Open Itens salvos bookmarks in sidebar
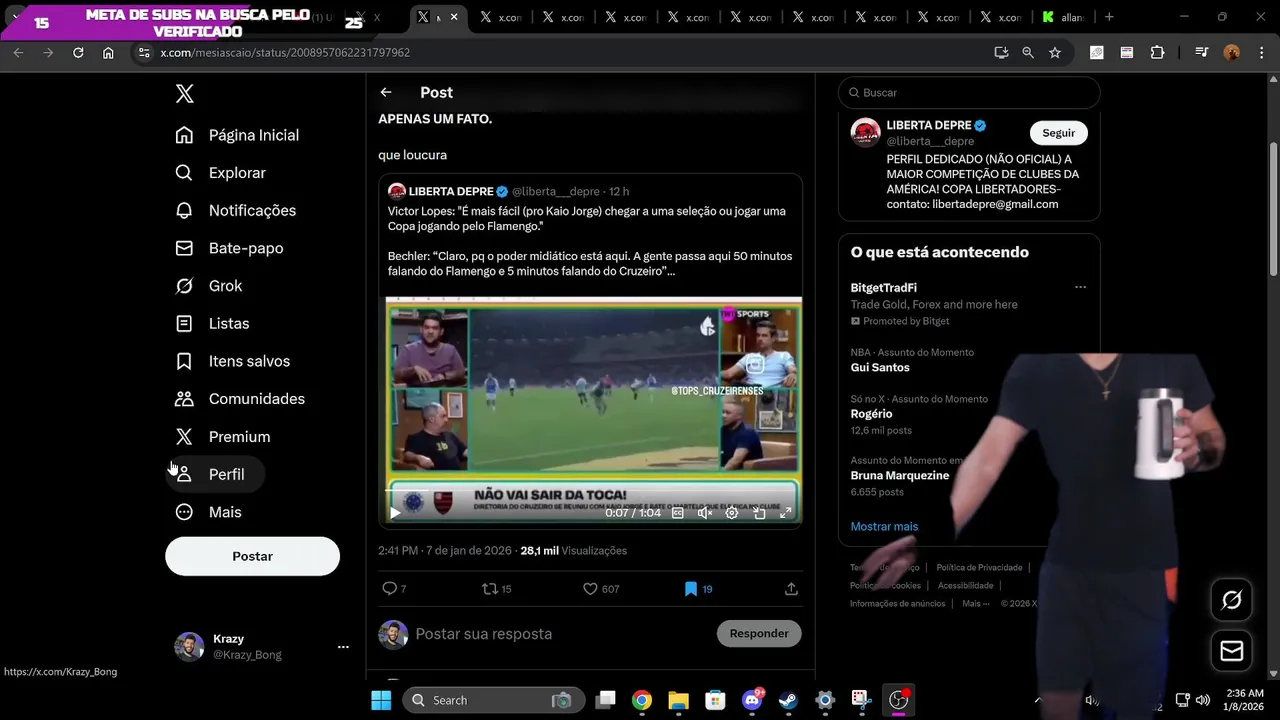Viewport: 1280px width, 720px height. pos(233,361)
